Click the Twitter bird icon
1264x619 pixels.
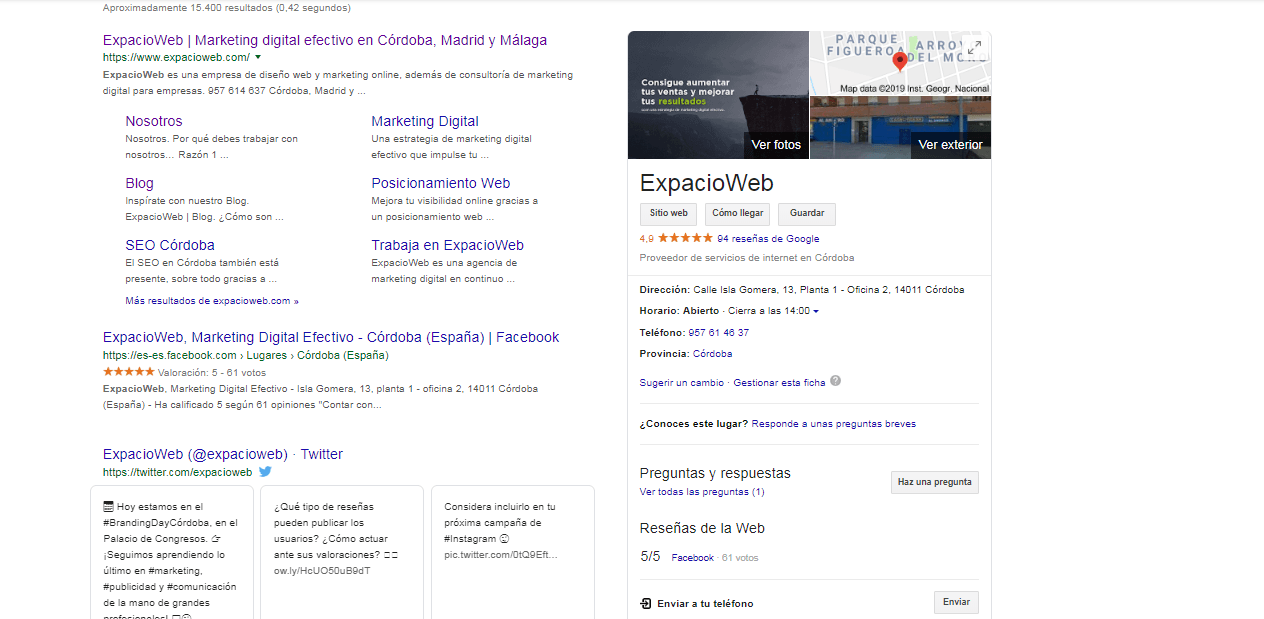click(x=265, y=472)
